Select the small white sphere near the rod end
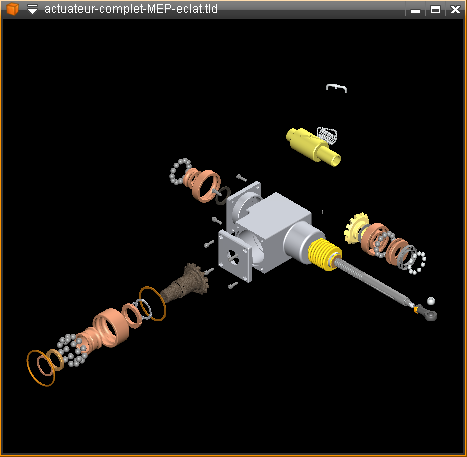The height and width of the screenshot is (457, 467). [431, 301]
